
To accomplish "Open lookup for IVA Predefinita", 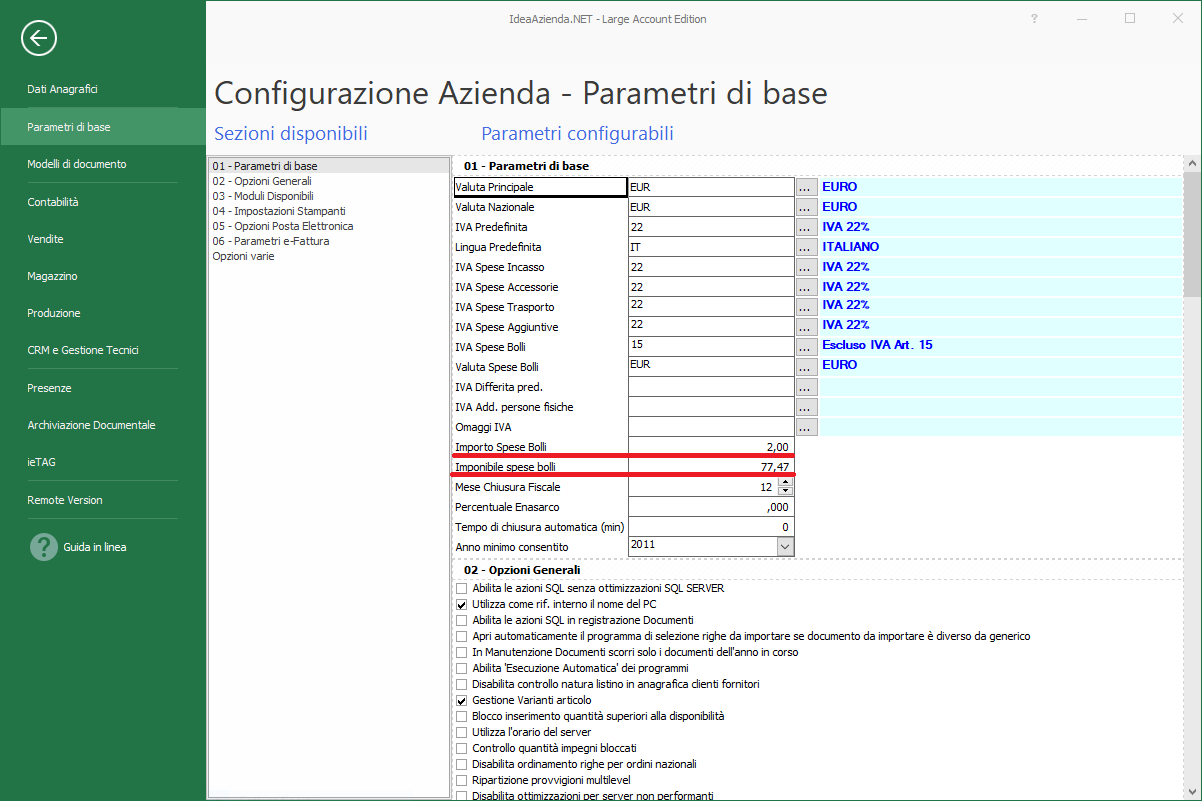I will [807, 227].
